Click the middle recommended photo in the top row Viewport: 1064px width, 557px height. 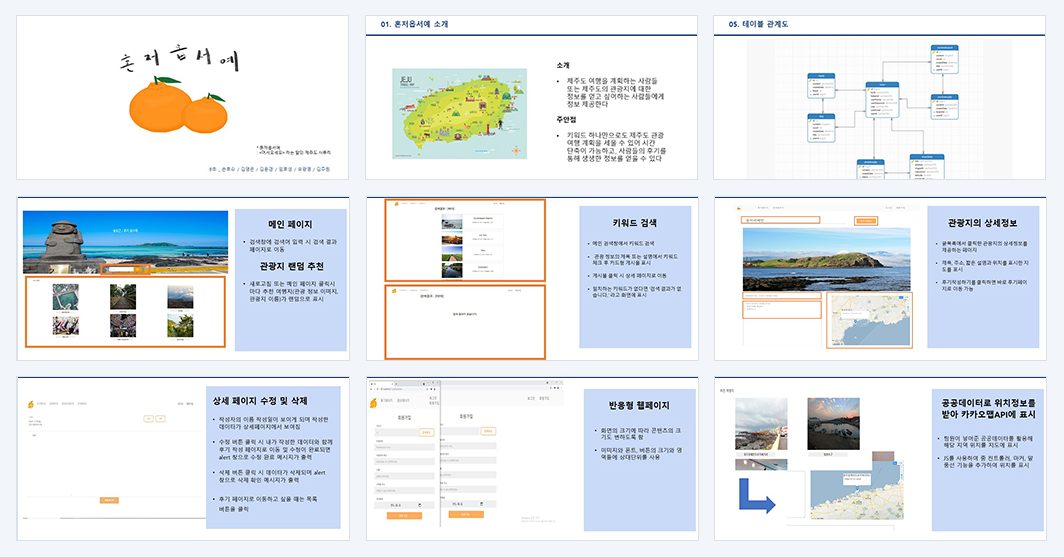[123, 297]
